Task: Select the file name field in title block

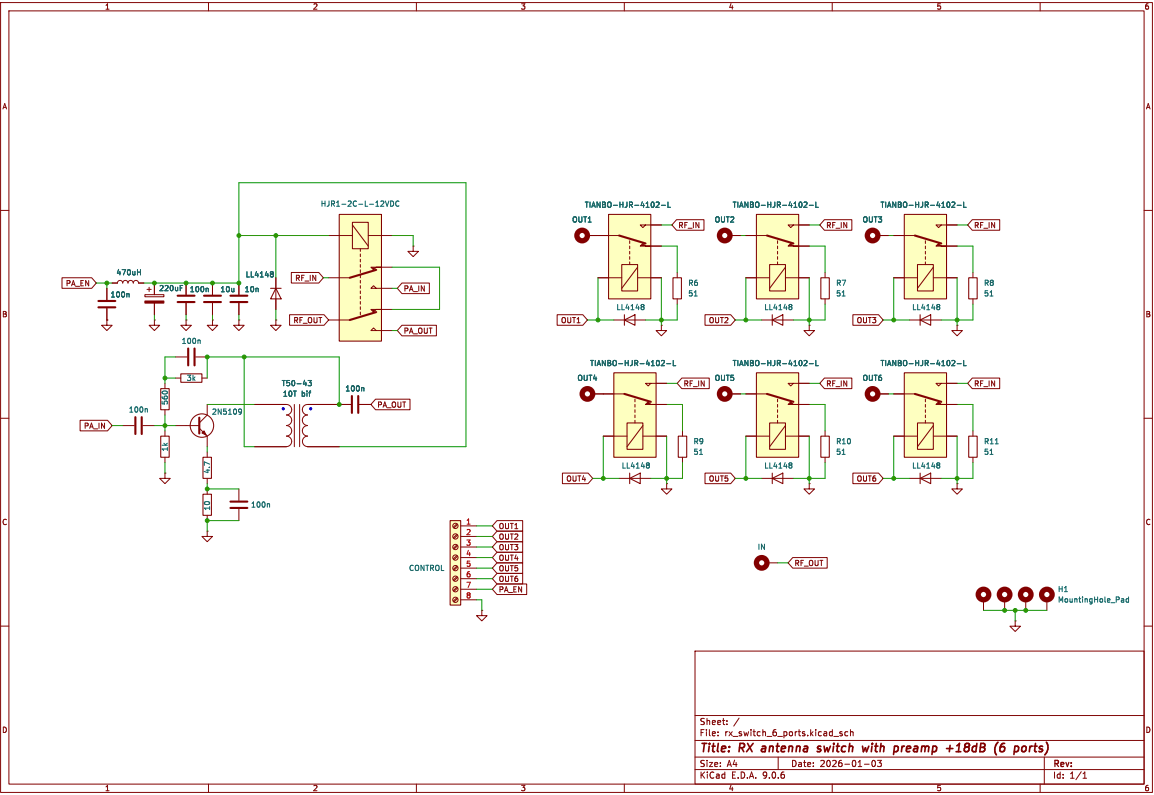Action: 776,733
